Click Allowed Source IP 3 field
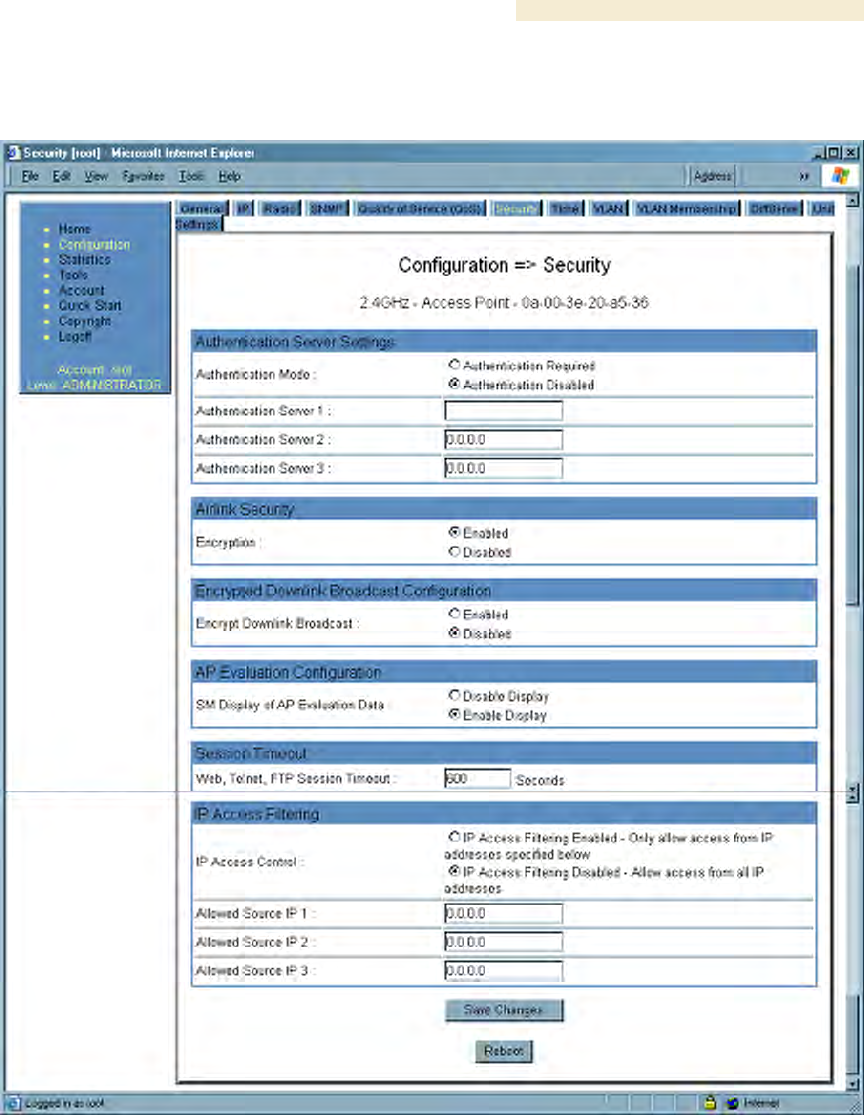The image size is (864, 1115). click(503, 971)
